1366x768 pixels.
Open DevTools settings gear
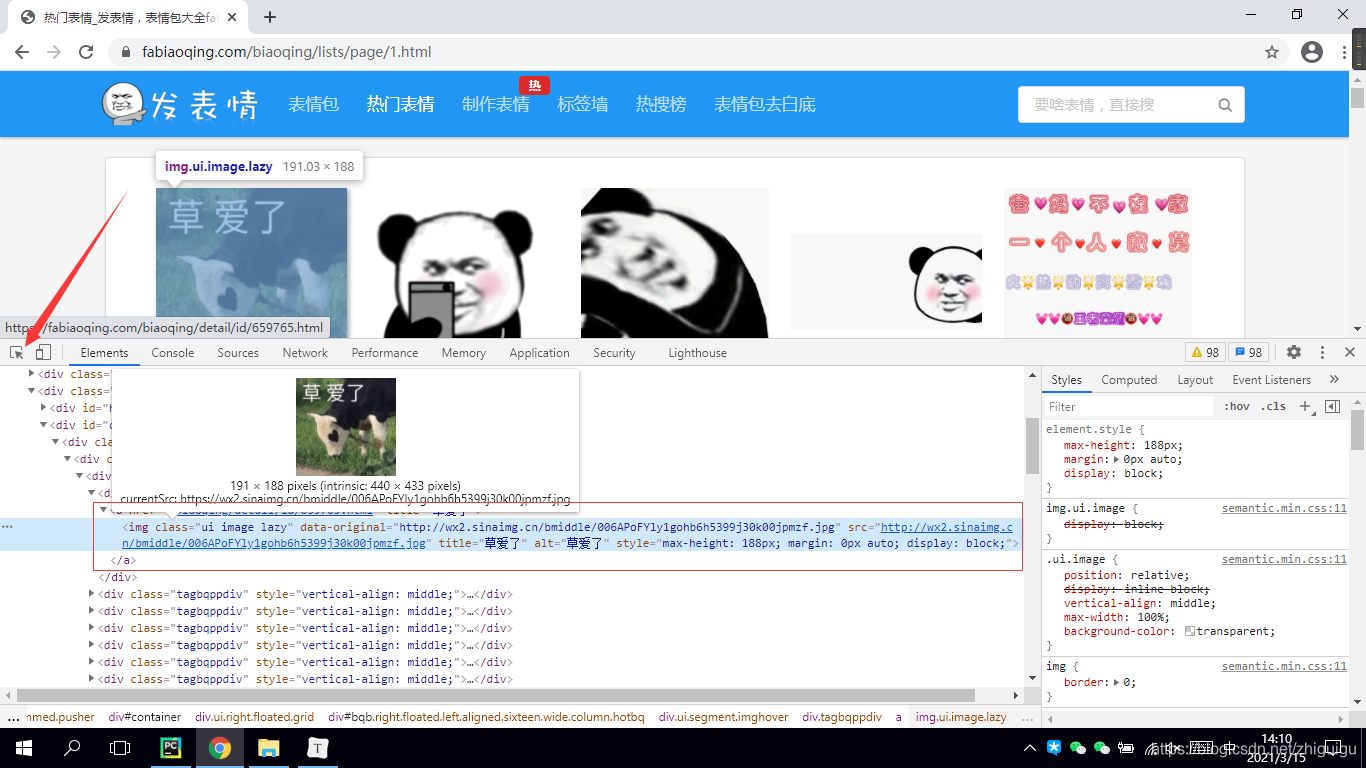[x=1294, y=353]
